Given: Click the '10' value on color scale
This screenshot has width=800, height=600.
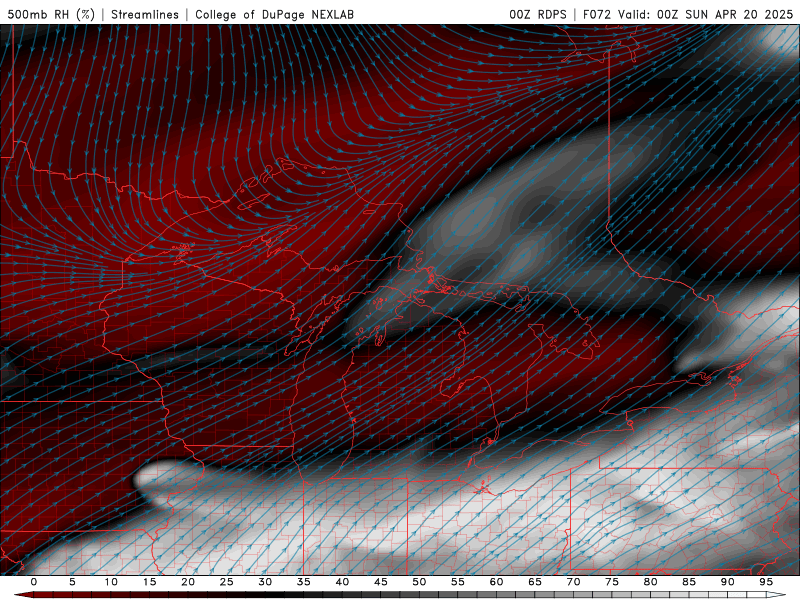Looking at the screenshot, I should (111, 582).
